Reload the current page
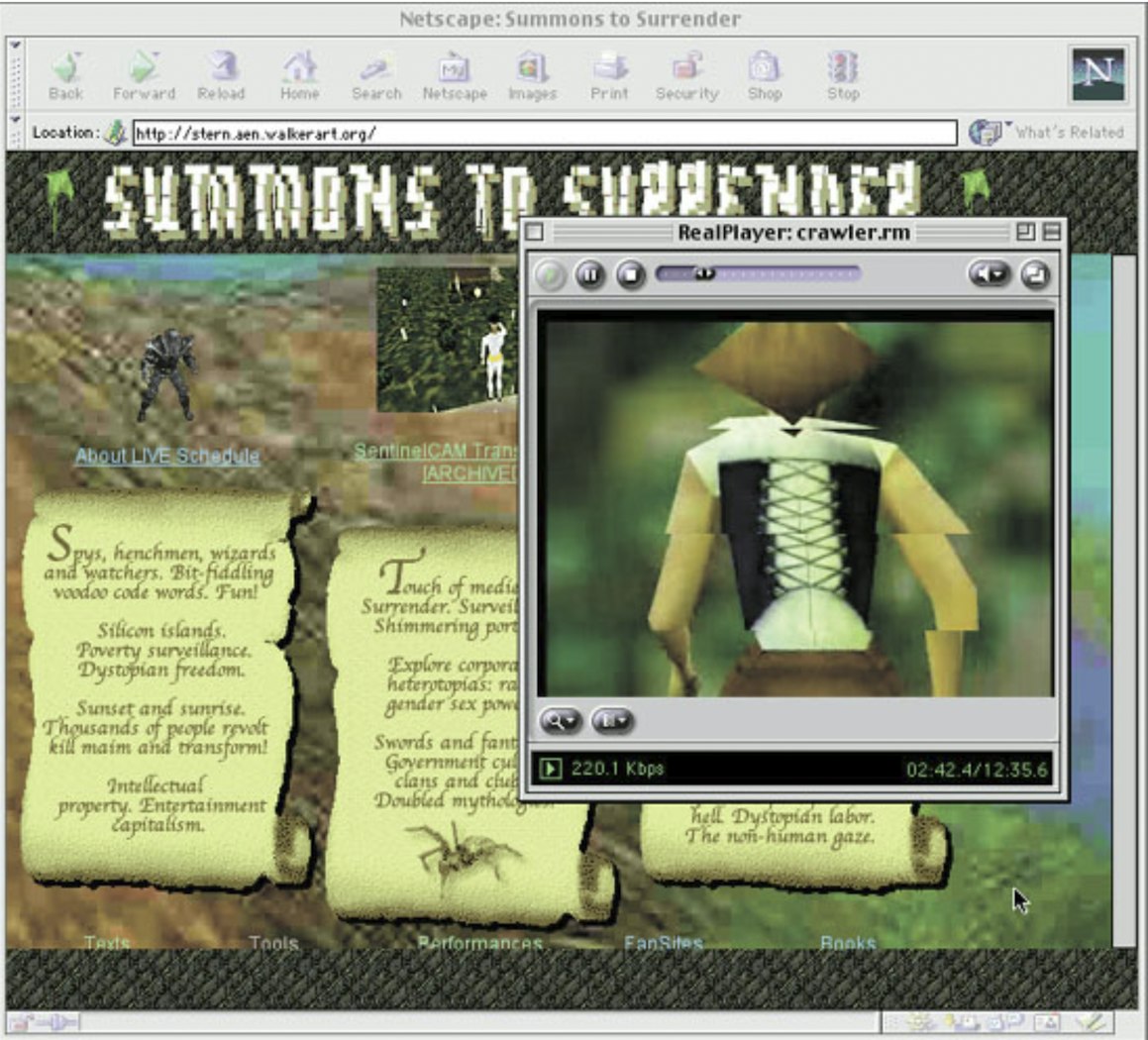This screenshot has width=1148, height=1040. 221,76
